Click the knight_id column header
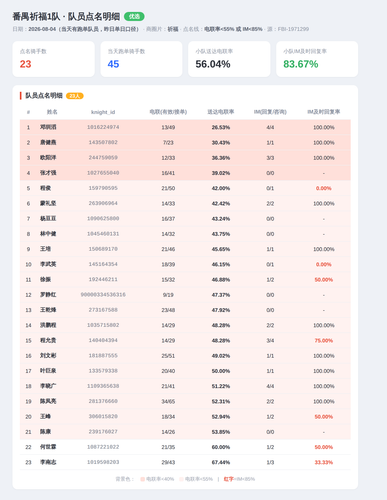 tap(103, 112)
